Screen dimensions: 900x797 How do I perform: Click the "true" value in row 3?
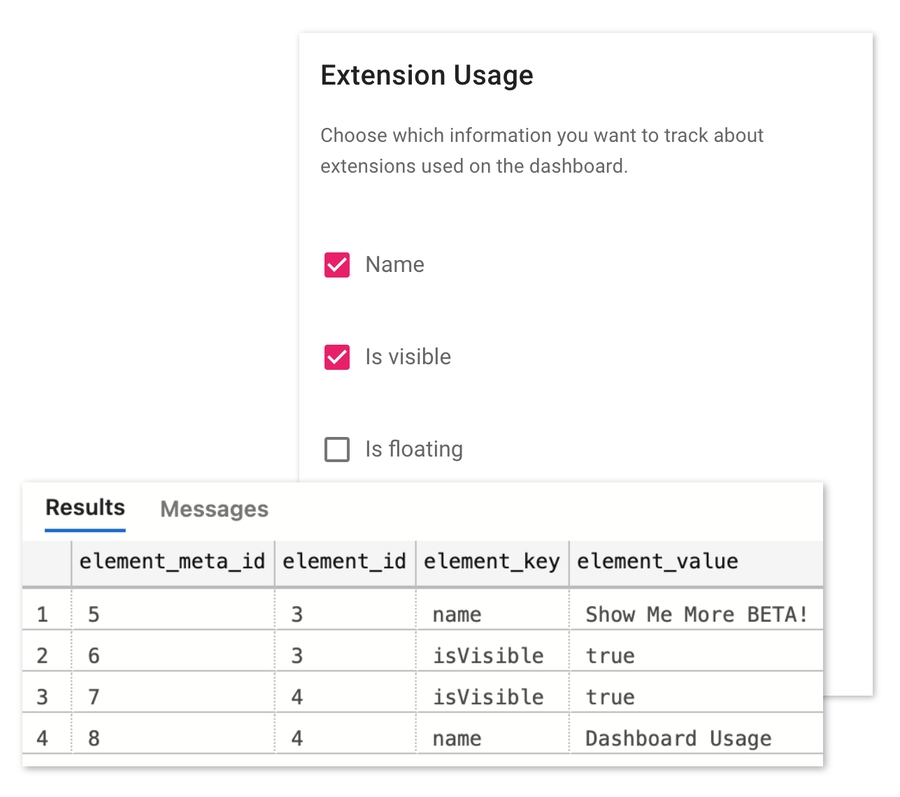tap(609, 696)
